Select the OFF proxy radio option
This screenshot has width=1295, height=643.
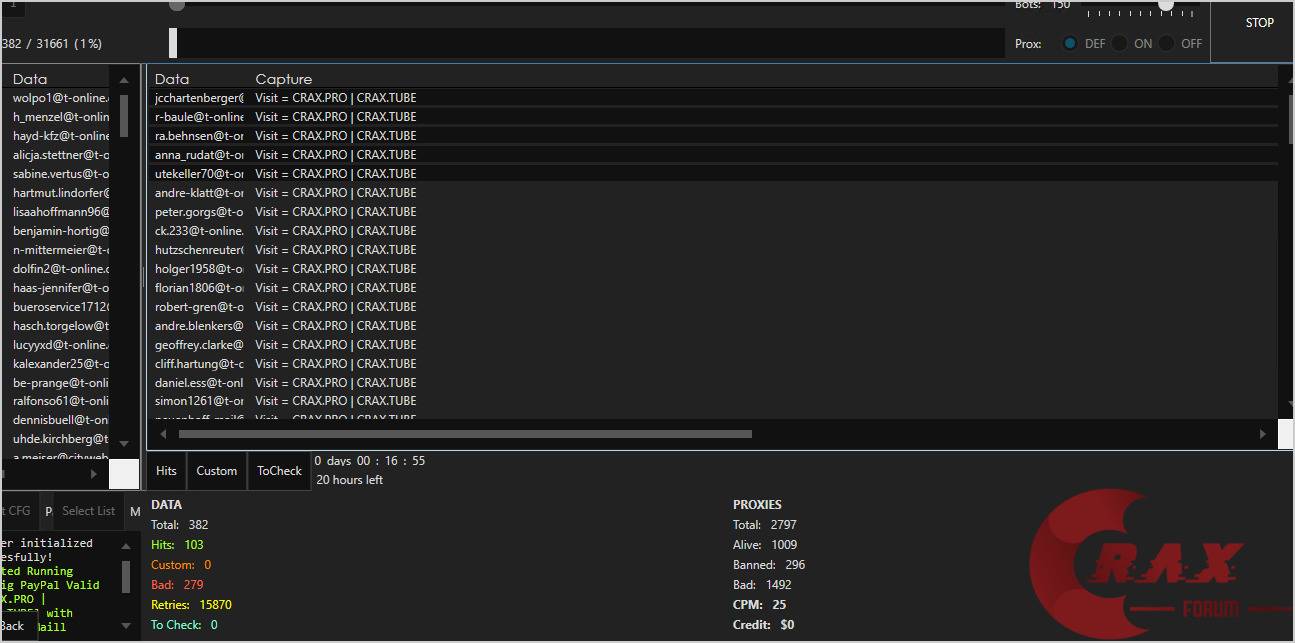pyautogui.click(x=1167, y=44)
